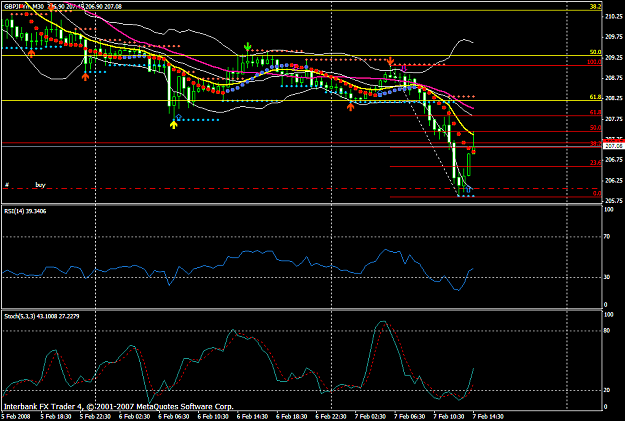Click the 7 Feb 10:30 time label
This screenshot has width=625, height=421.
tap(449, 416)
